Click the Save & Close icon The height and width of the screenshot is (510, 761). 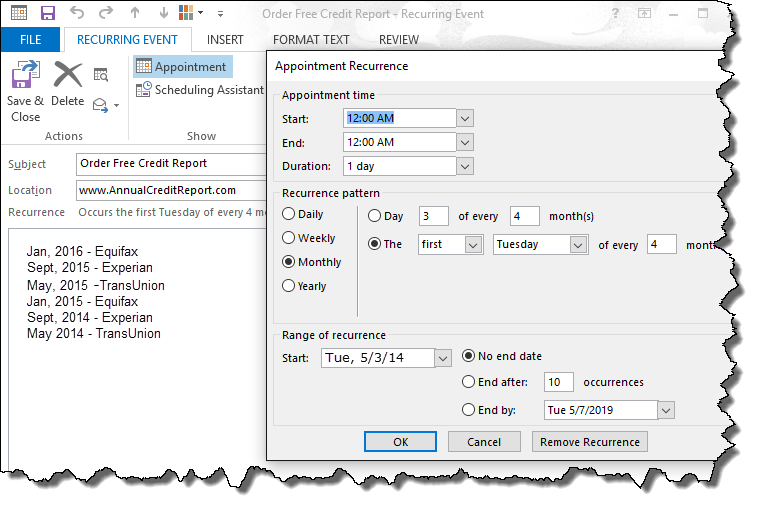pyautogui.click(x=25, y=79)
